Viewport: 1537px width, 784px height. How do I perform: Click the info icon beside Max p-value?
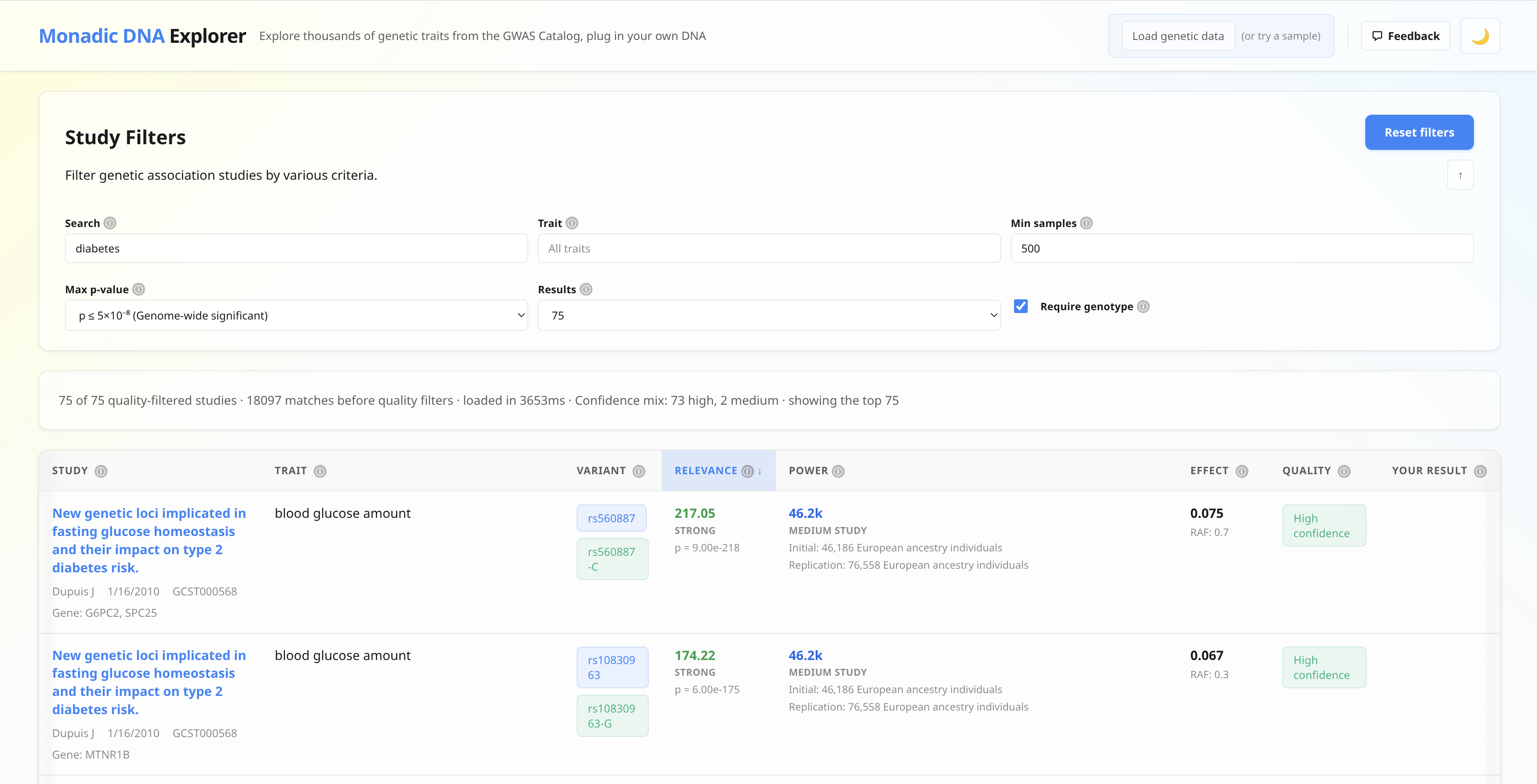[139, 290]
